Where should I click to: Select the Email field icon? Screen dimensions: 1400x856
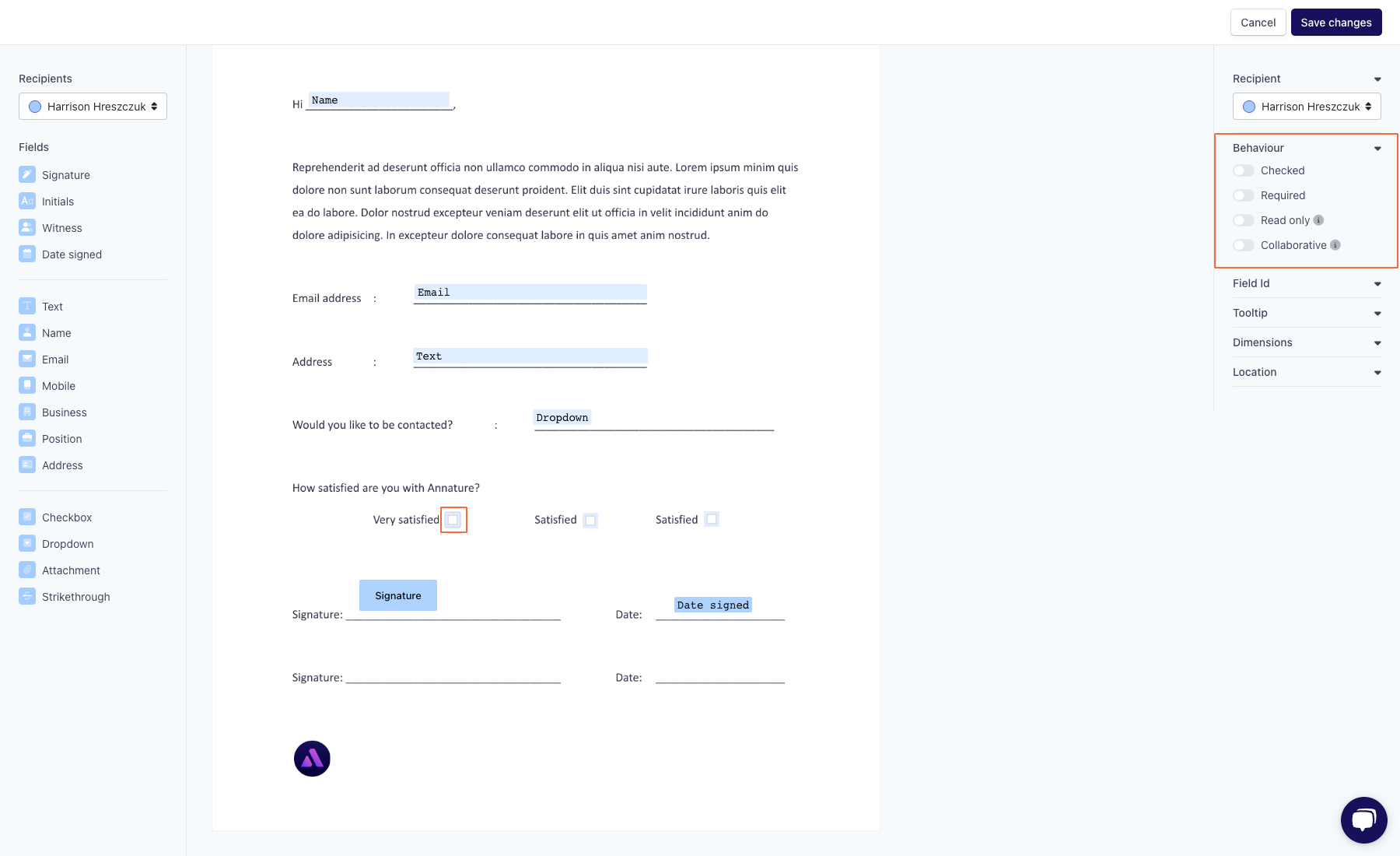pos(26,359)
